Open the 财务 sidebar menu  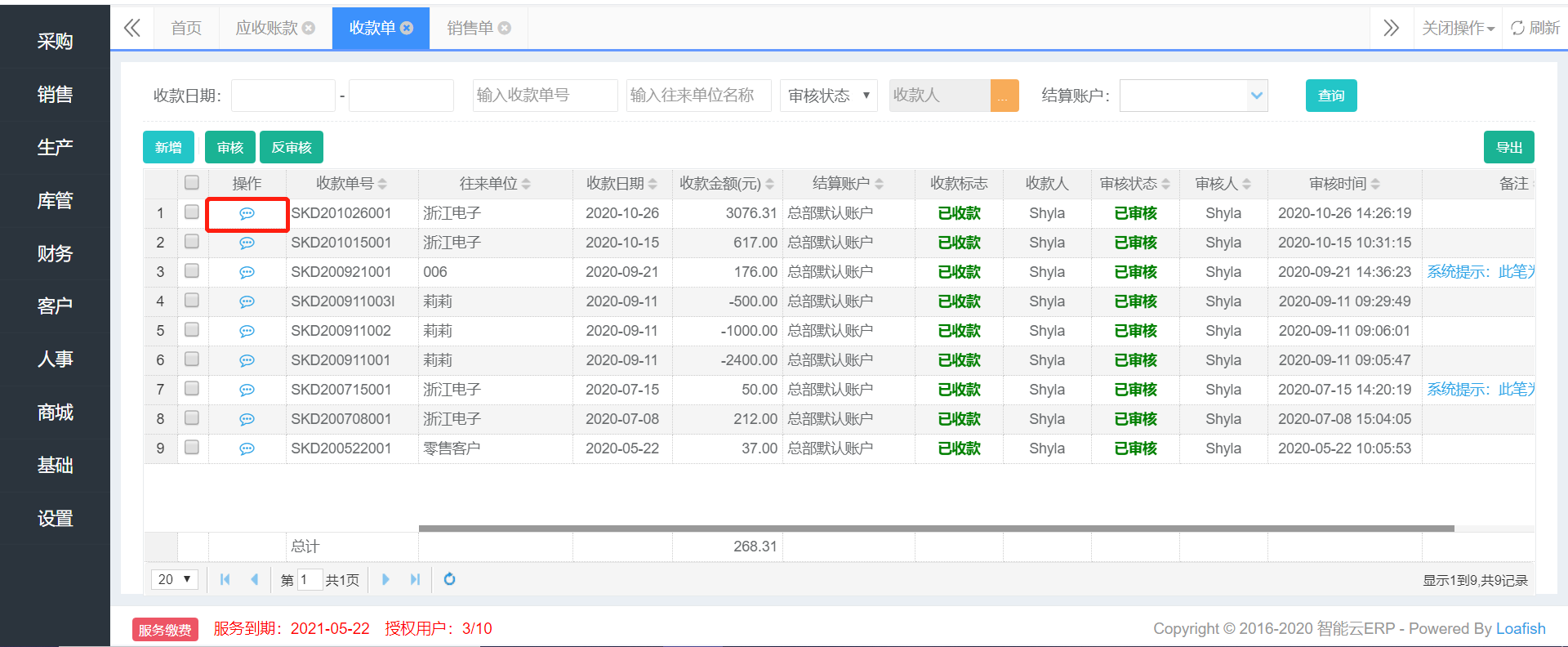[x=55, y=254]
